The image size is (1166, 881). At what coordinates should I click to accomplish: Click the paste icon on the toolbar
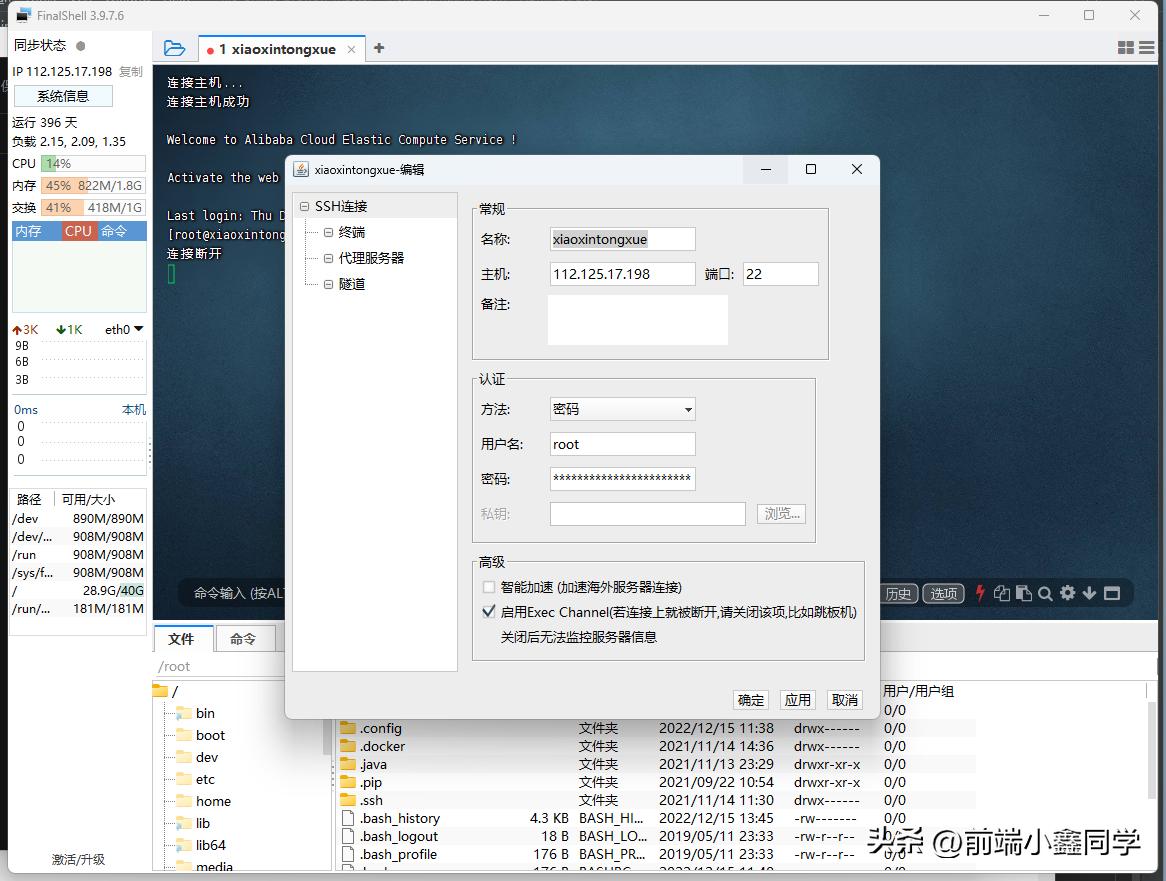(x=1025, y=593)
